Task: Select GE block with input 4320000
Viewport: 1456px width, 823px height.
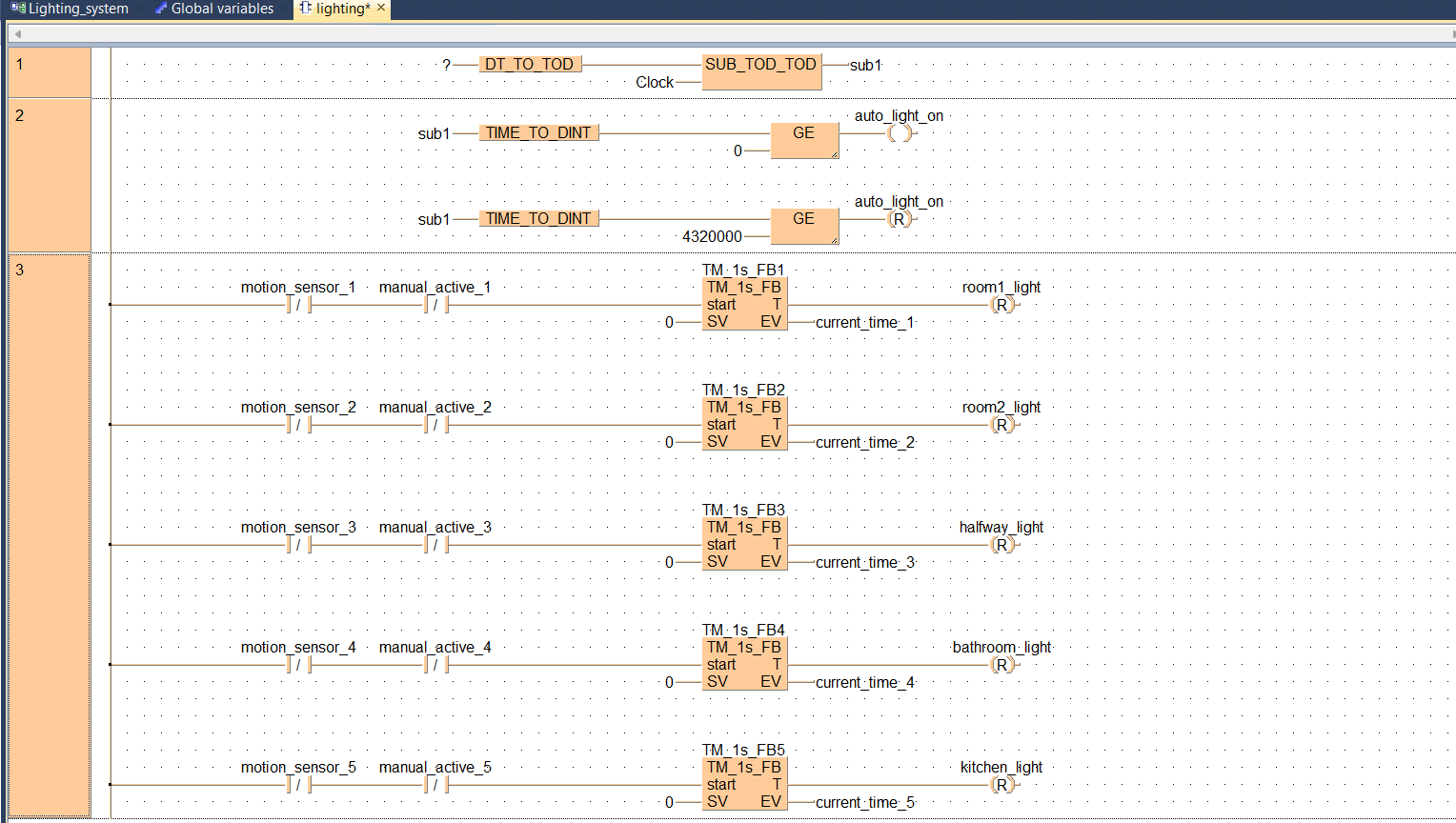Action: click(x=804, y=227)
